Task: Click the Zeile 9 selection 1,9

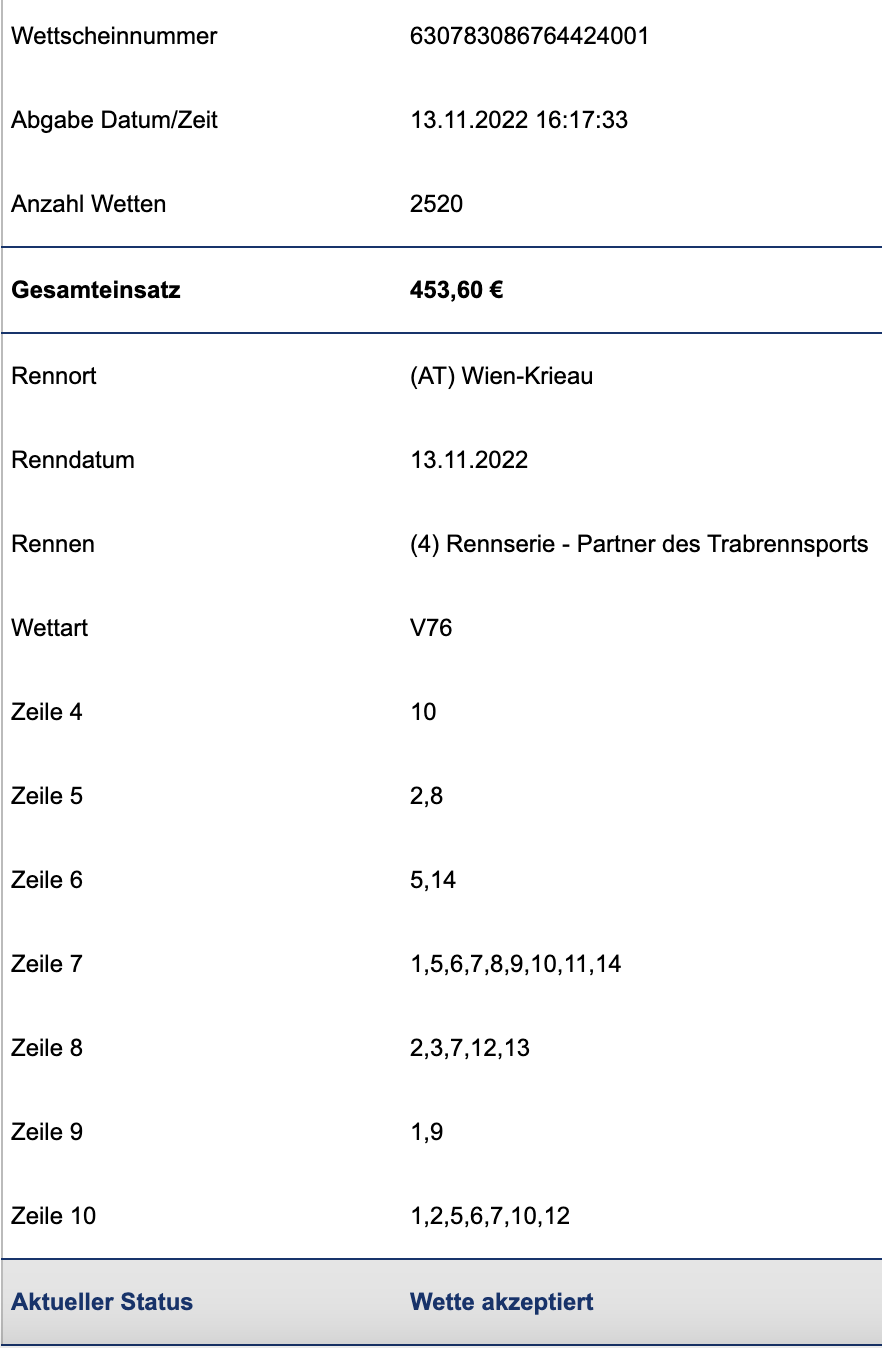Action: click(427, 1132)
